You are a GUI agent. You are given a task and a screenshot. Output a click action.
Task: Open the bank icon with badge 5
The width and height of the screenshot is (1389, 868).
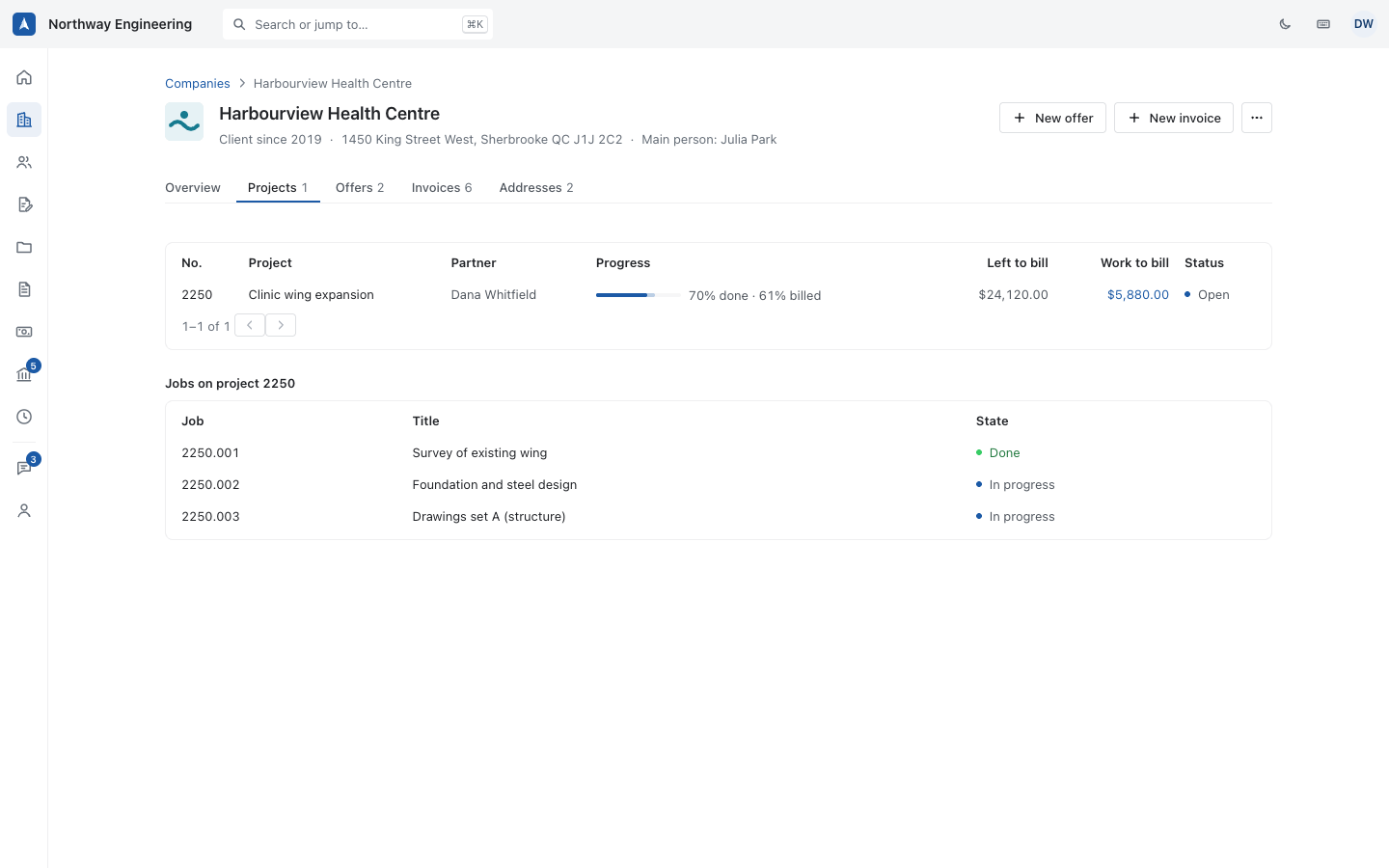24,374
